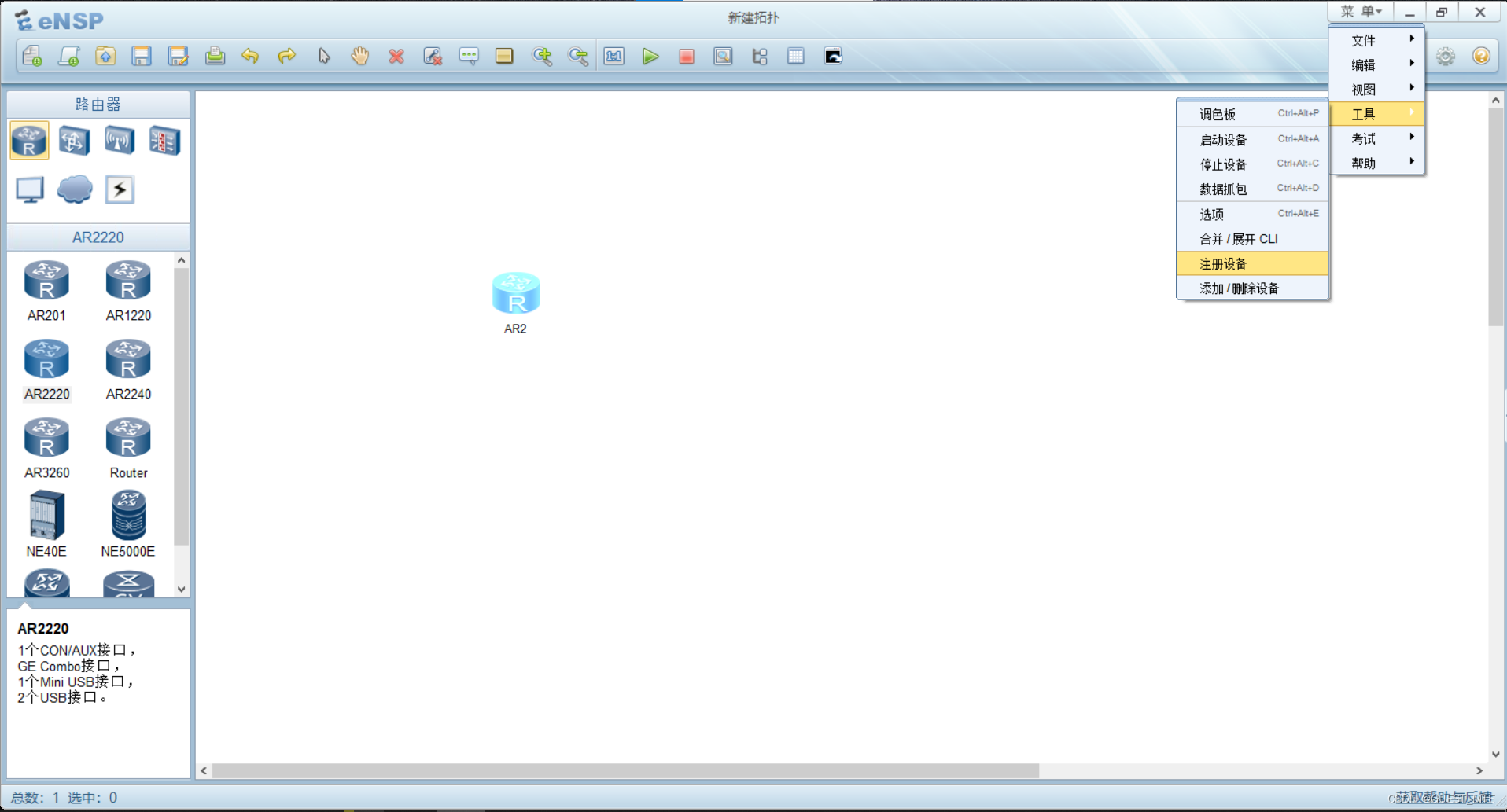Choose the AR1220 router device
1507x812 pixels.
tap(128, 292)
